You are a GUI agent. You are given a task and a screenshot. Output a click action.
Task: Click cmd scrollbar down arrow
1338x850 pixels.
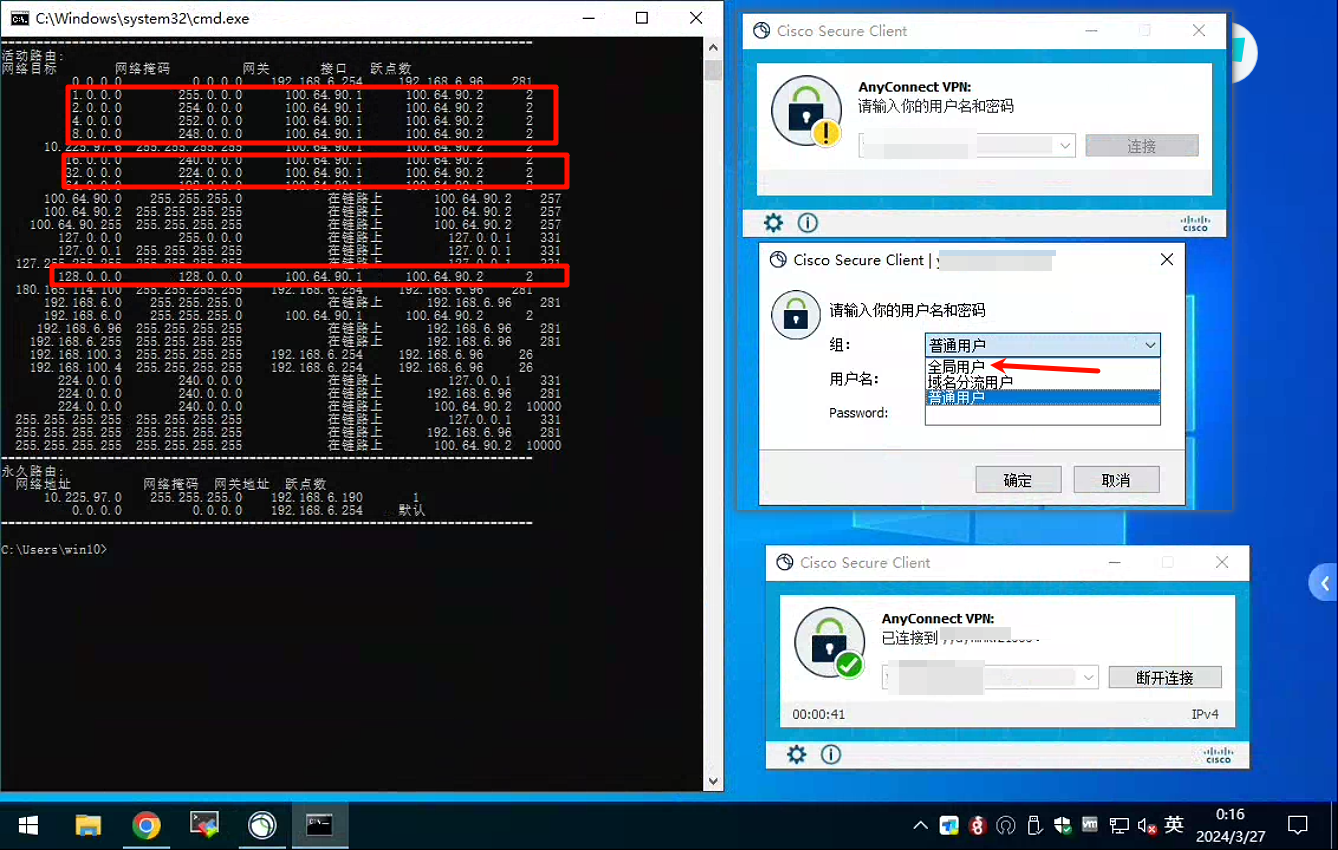pos(713,782)
